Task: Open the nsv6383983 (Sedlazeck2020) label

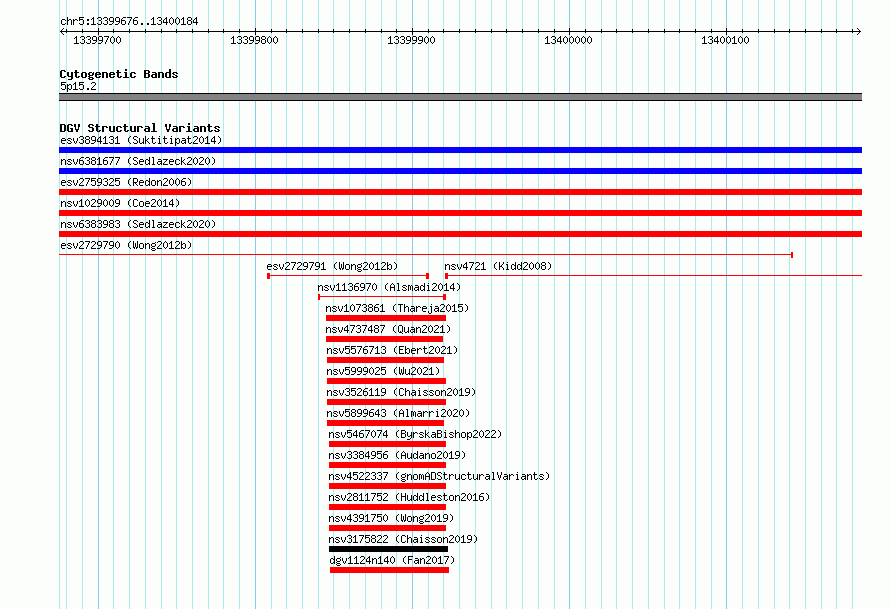Action: (x=138, y=224)
